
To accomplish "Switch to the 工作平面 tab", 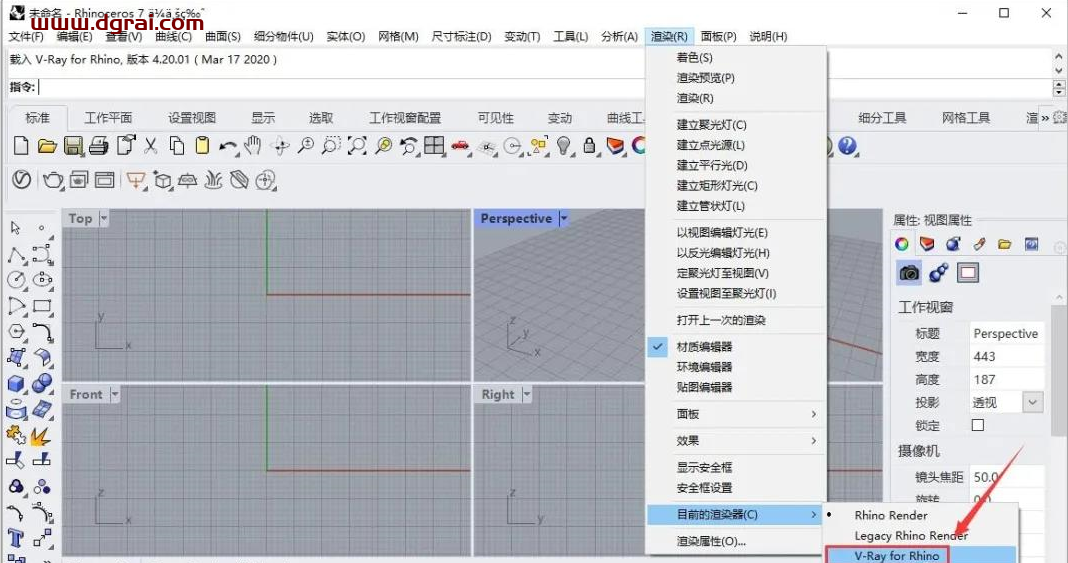I will point(108,118).
